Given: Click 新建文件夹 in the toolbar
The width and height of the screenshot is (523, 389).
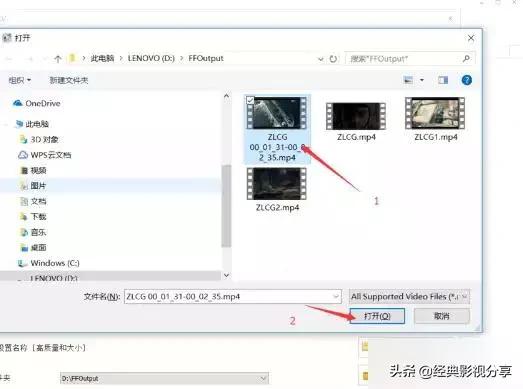Looking at the screenshot, I should tap(69, 80).
